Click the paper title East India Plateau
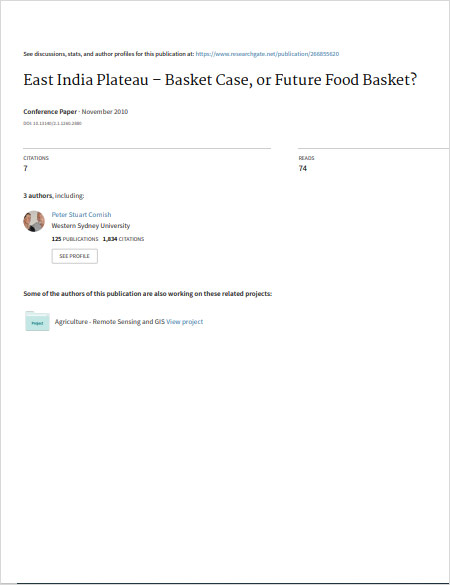Image resolution: width=450 pixels, height=585 pixels. [220, 80]
